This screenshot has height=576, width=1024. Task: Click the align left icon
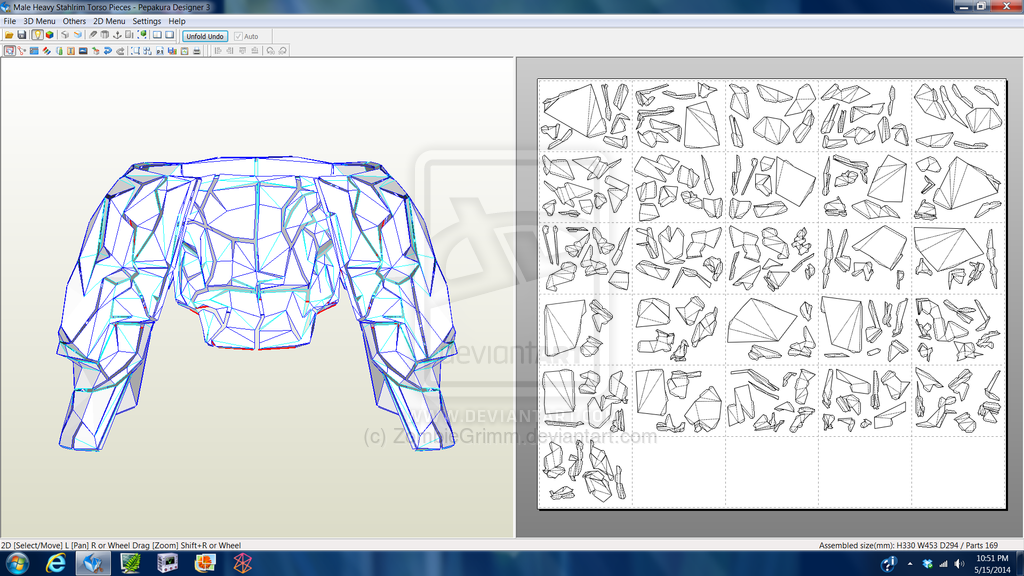[x=217, y=51]
